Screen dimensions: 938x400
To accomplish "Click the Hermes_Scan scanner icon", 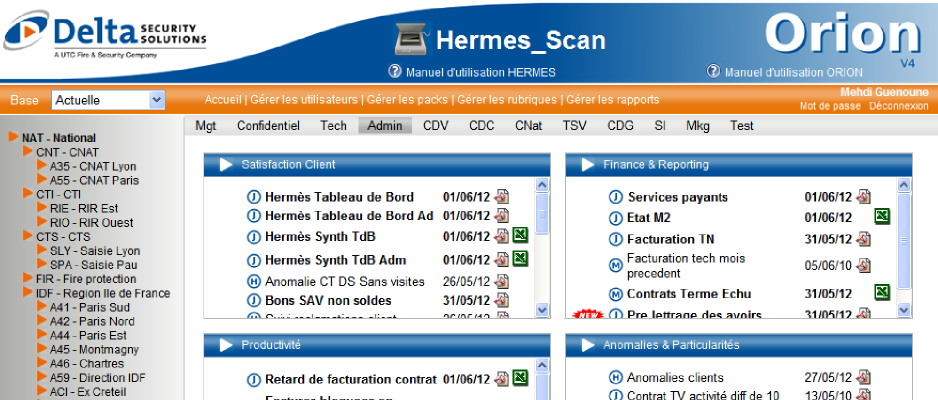I will point(413,39).
